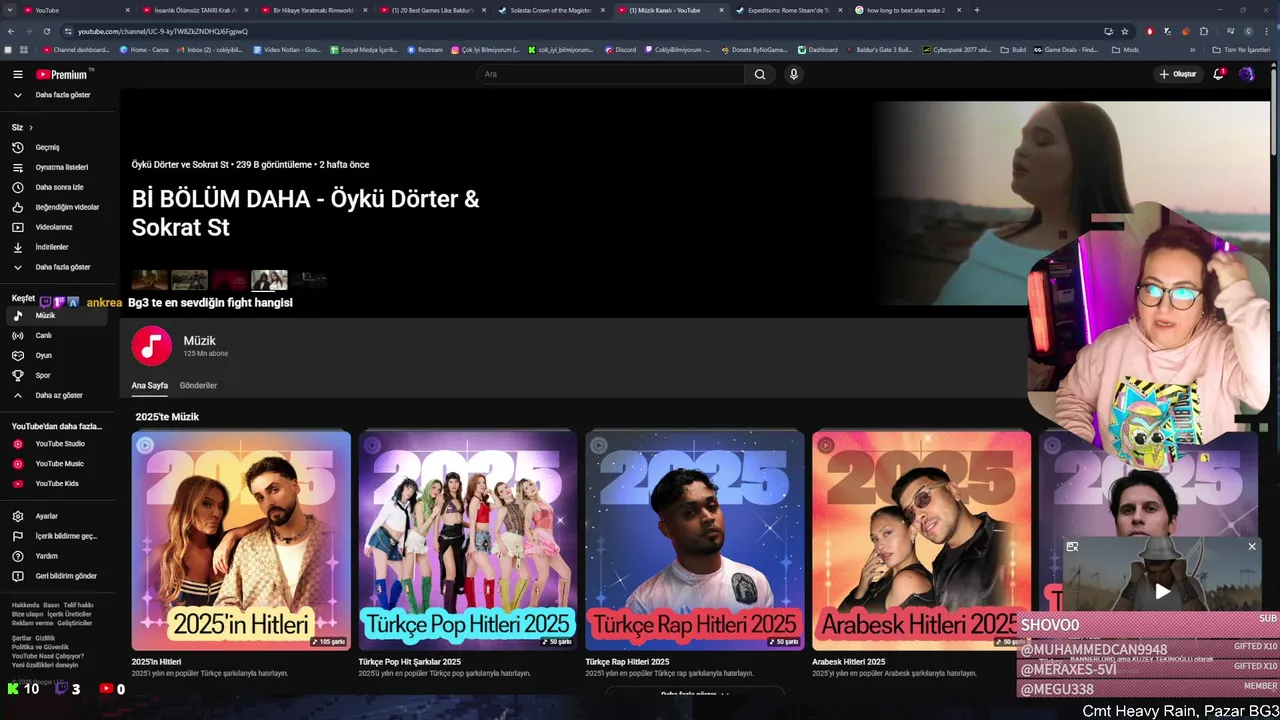Viewport: 1280px width, 720px height.
Task: Open Ayarlar settings
Action: (x=58, y=516)
